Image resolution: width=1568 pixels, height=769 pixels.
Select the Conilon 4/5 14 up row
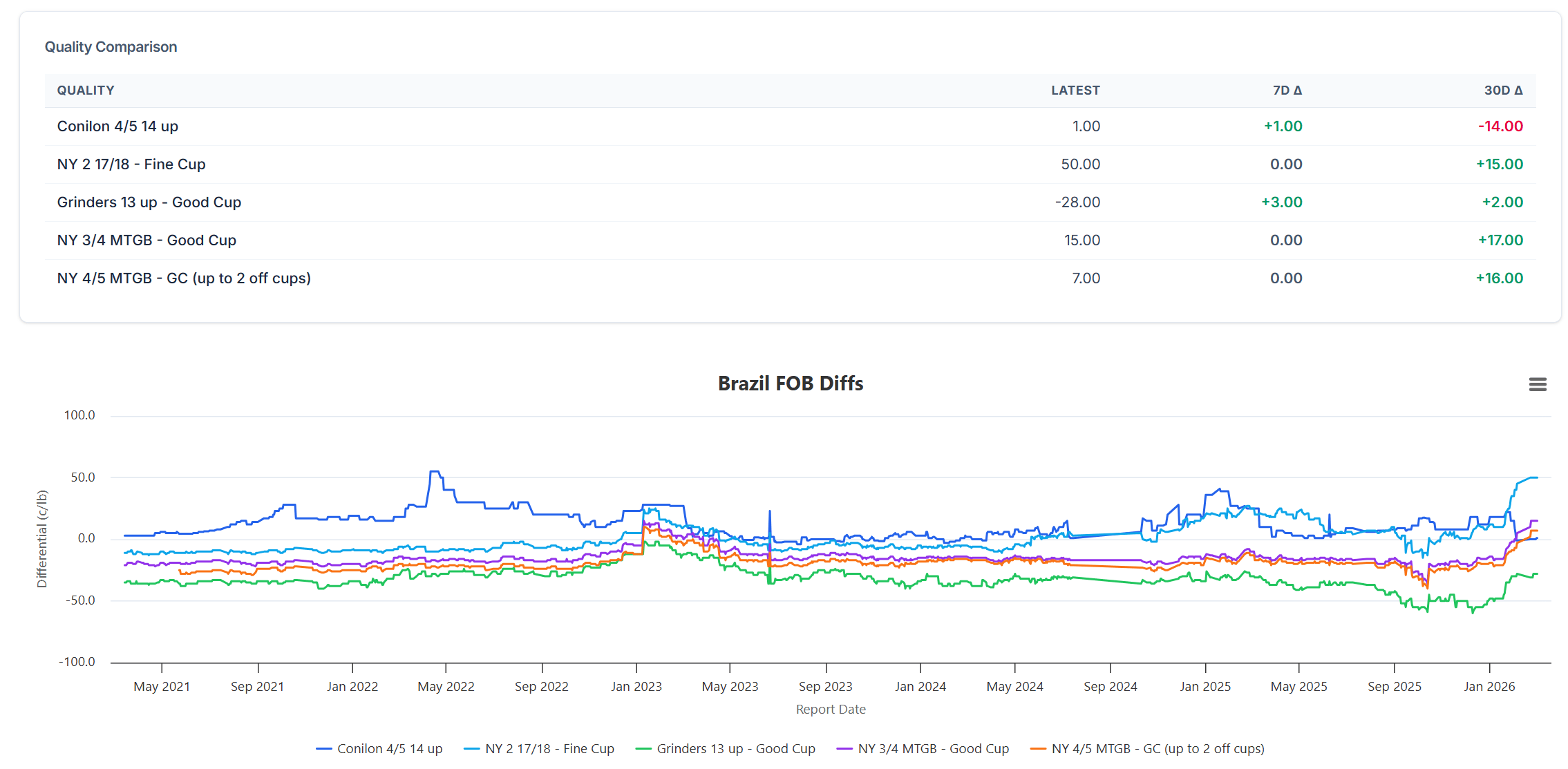(x=117, y=126)
